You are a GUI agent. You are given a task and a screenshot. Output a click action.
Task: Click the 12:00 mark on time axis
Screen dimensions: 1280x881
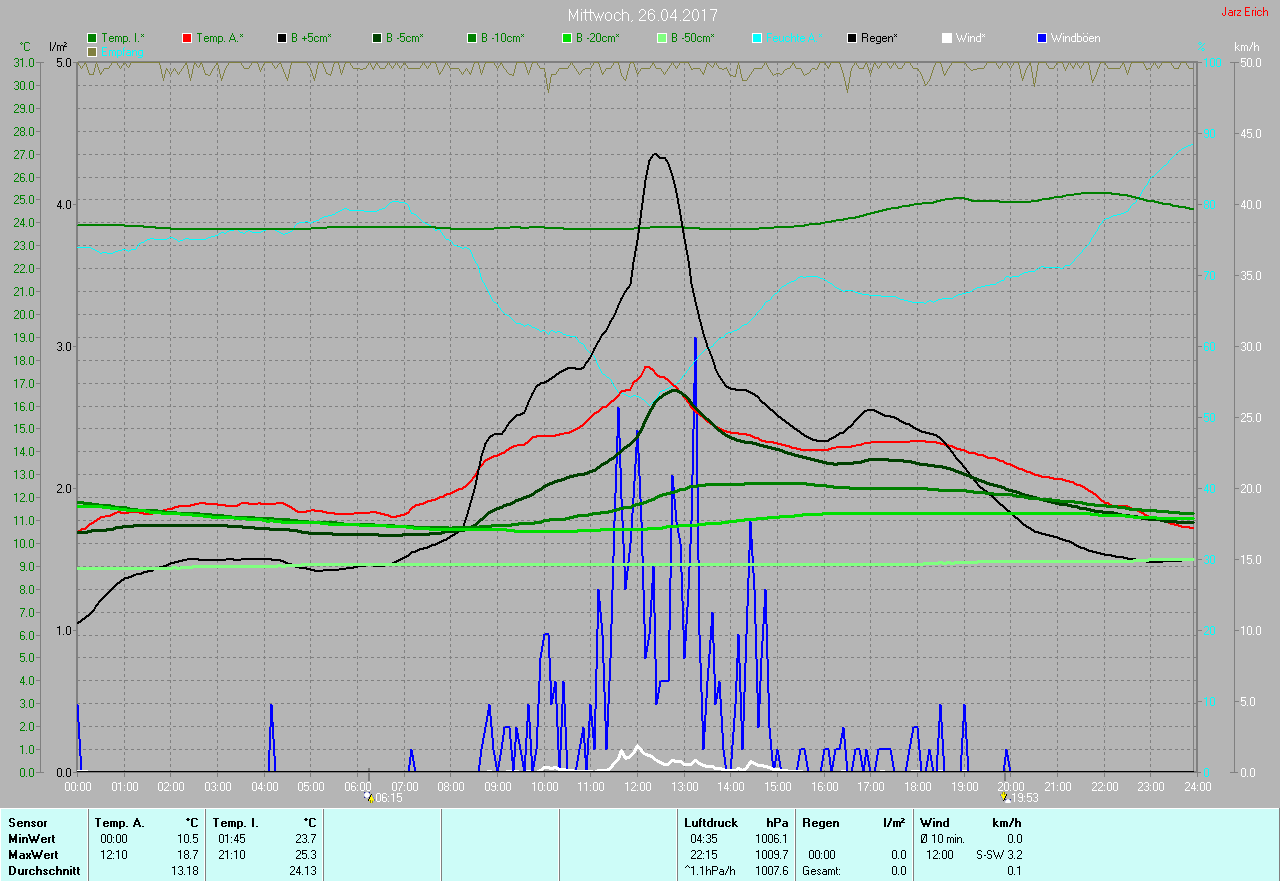tap(637, 787)
